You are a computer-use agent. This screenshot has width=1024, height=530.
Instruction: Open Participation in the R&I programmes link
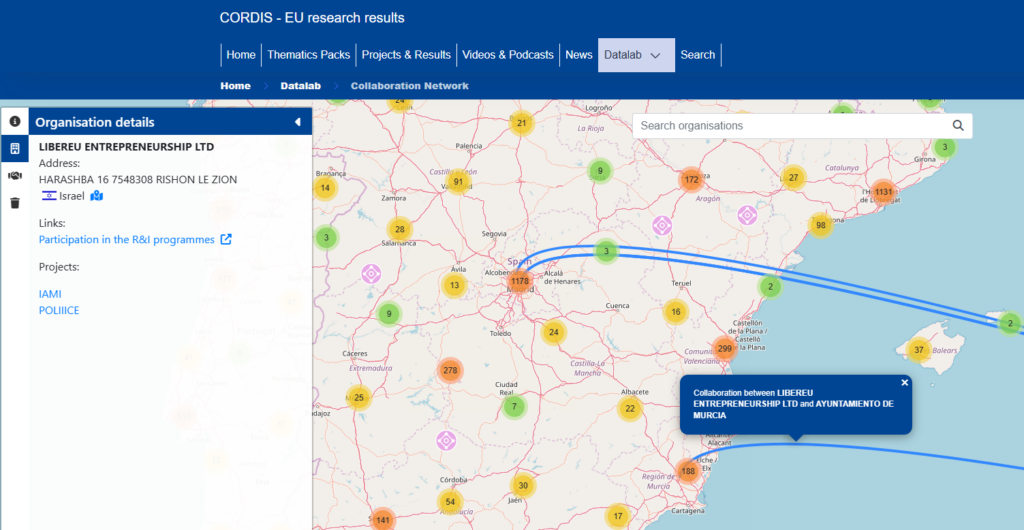click(x=127, y=240)
